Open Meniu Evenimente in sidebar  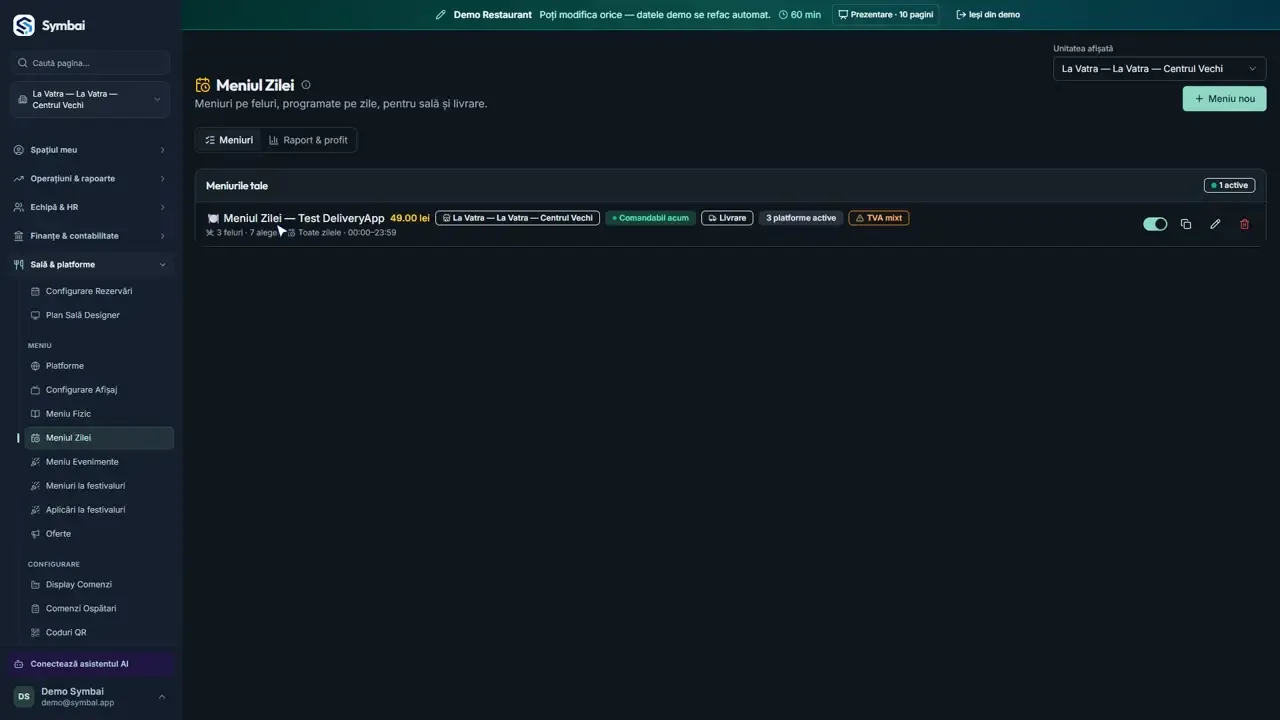(99, 462)
